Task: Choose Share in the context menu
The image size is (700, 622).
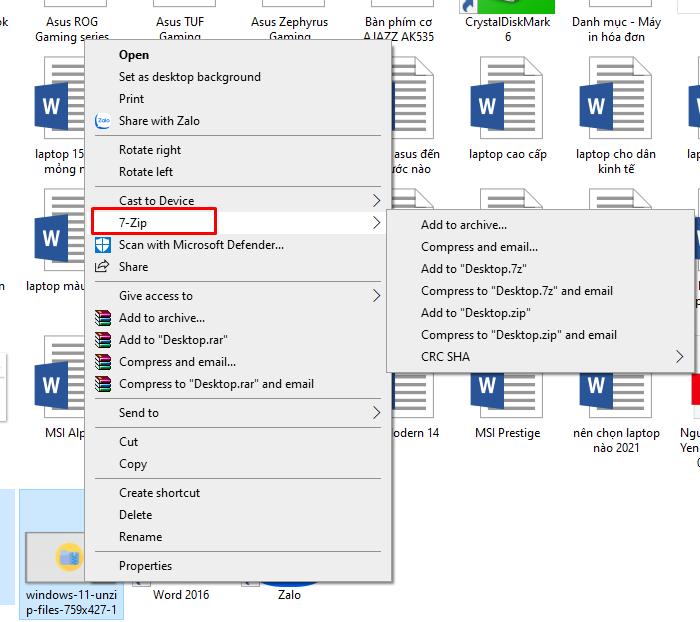Action: point(238,267)
